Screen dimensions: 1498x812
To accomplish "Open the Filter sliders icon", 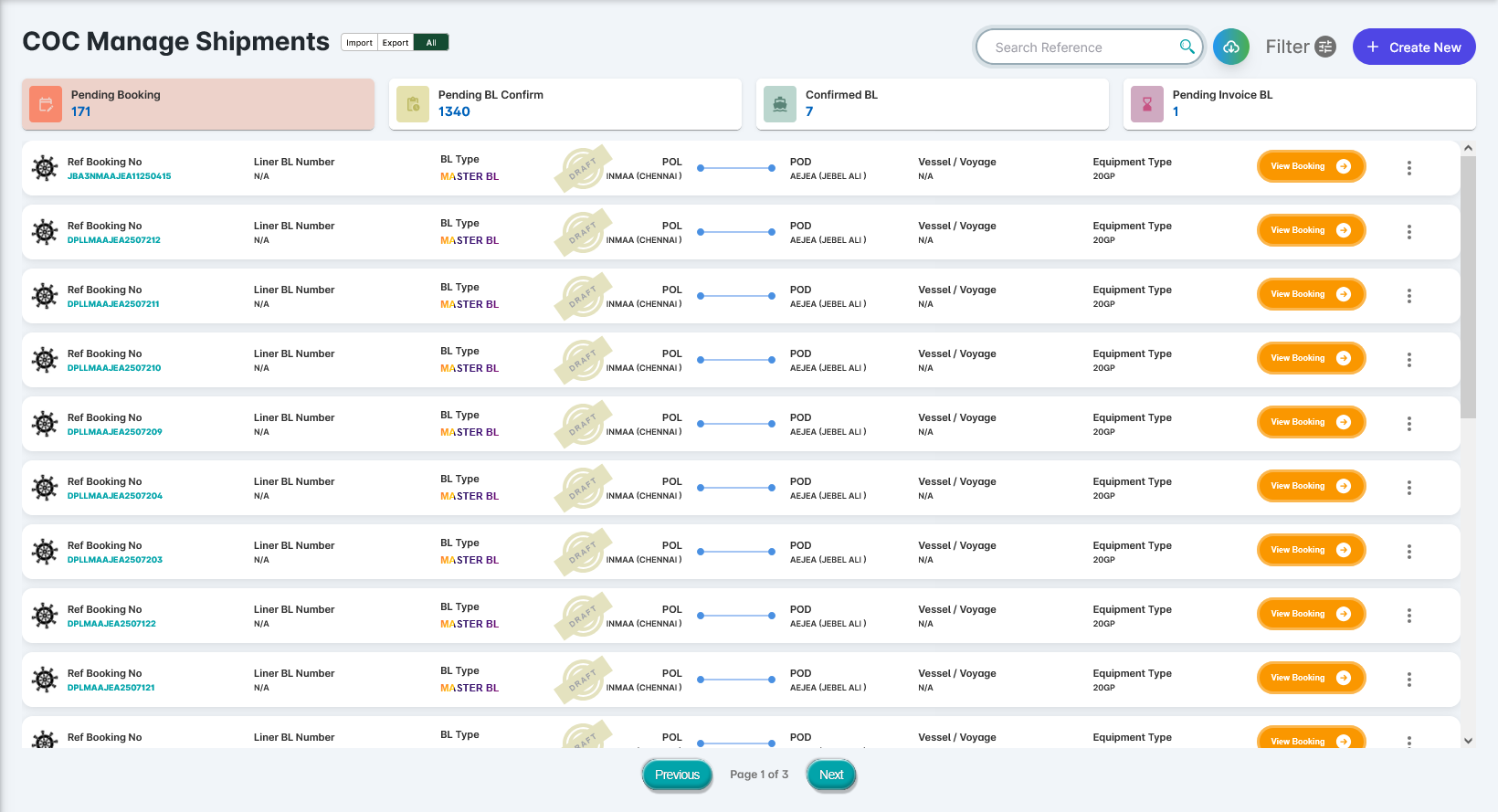I will pyautogui.click(x=1325, y=47).
